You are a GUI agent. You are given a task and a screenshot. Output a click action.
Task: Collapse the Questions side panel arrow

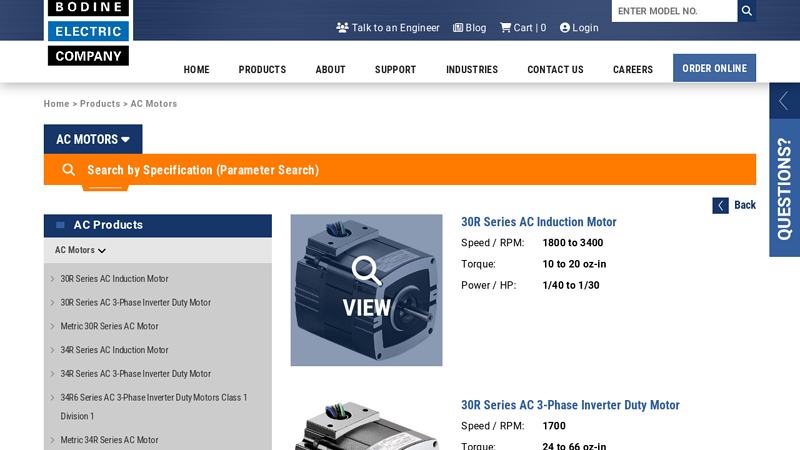(x=784, y=101)
